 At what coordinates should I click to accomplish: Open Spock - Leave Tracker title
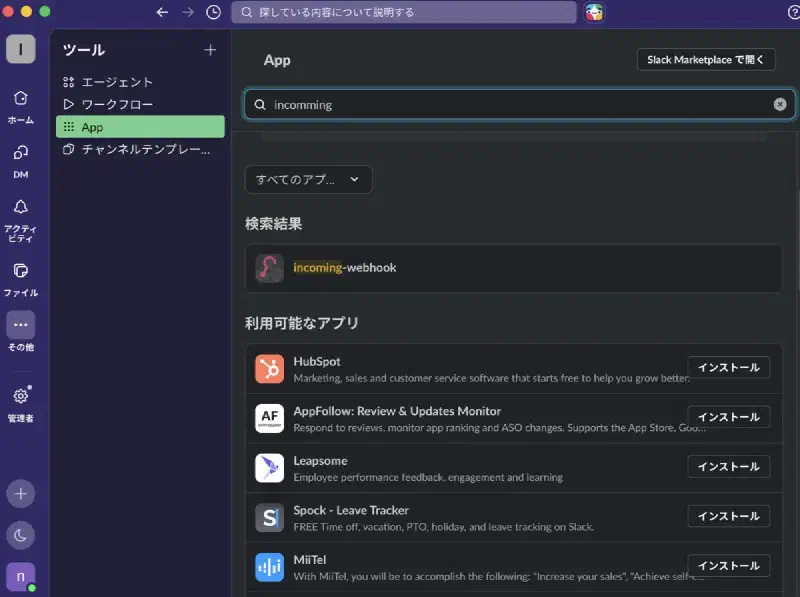point(351,510)
